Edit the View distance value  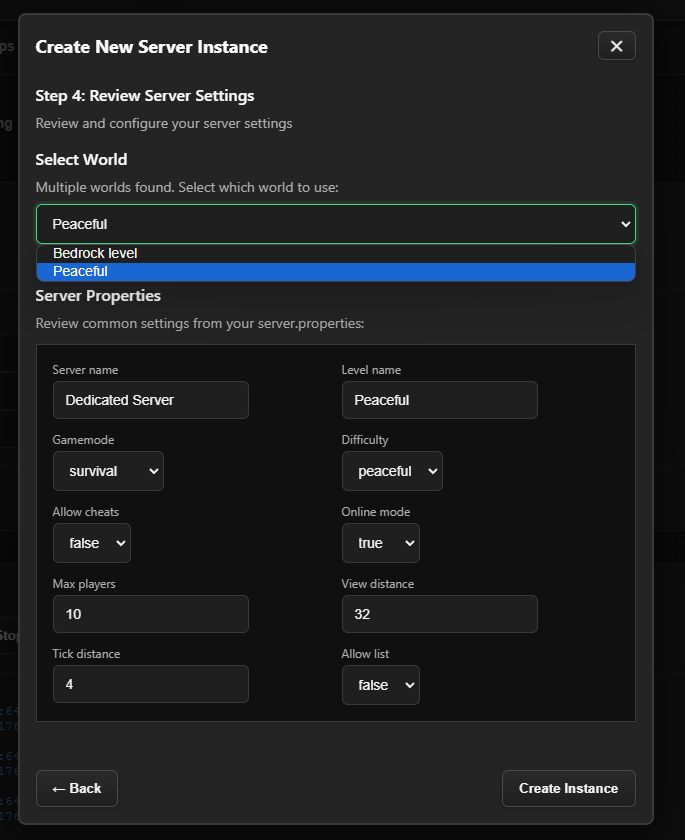[439, 614]
